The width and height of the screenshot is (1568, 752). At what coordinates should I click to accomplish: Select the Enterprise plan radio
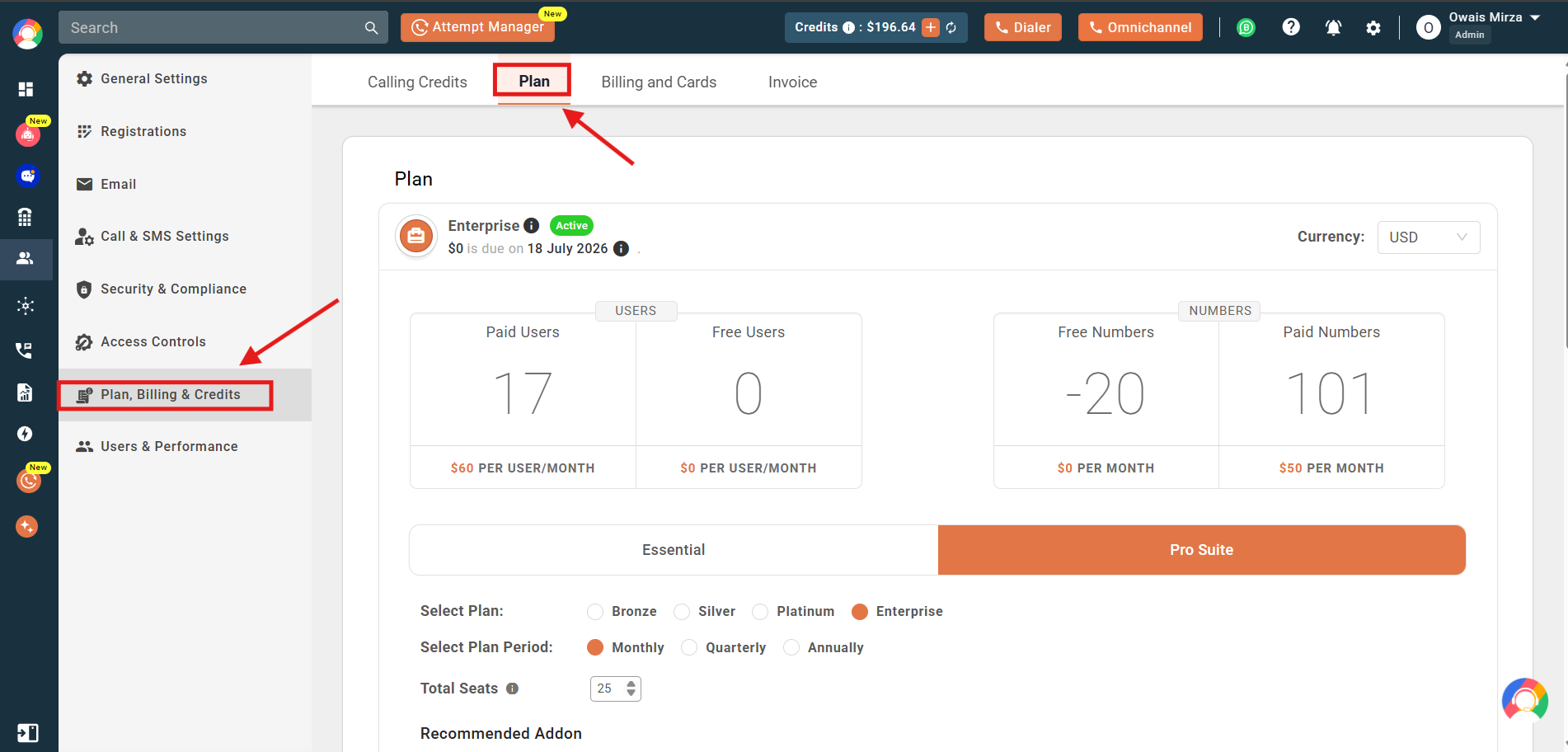pyautogui.click(x=860, y=612)
